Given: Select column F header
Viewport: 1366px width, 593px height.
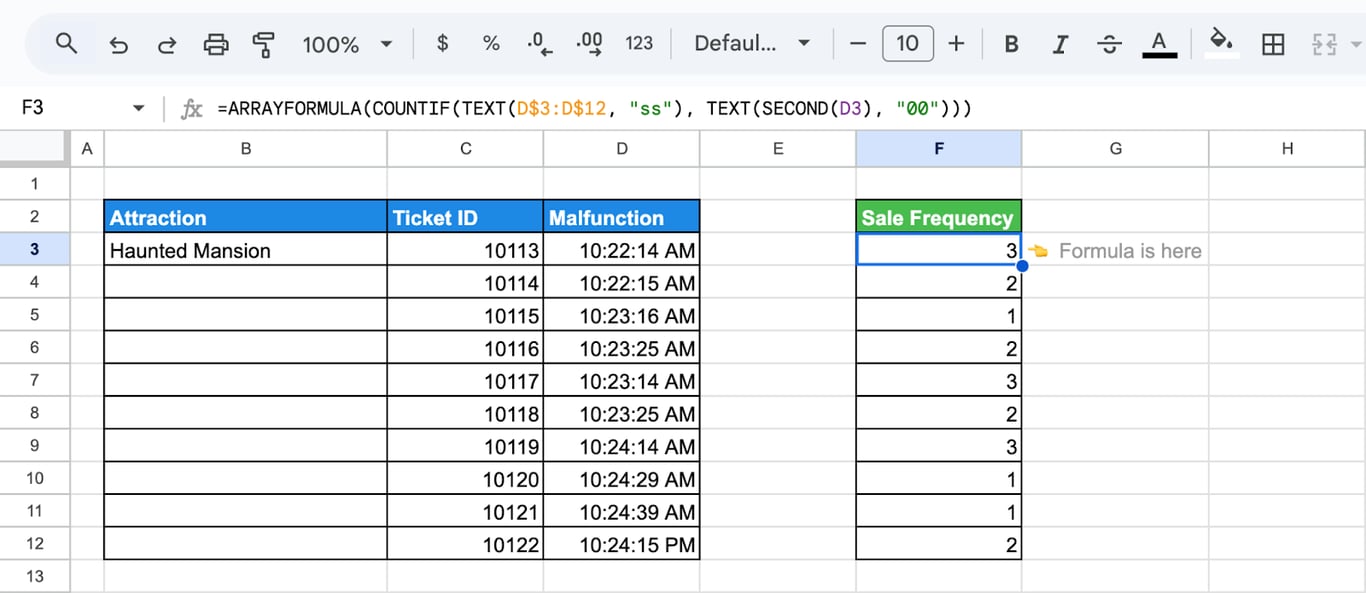Looking at the screenshot, I should pos(939,148).
